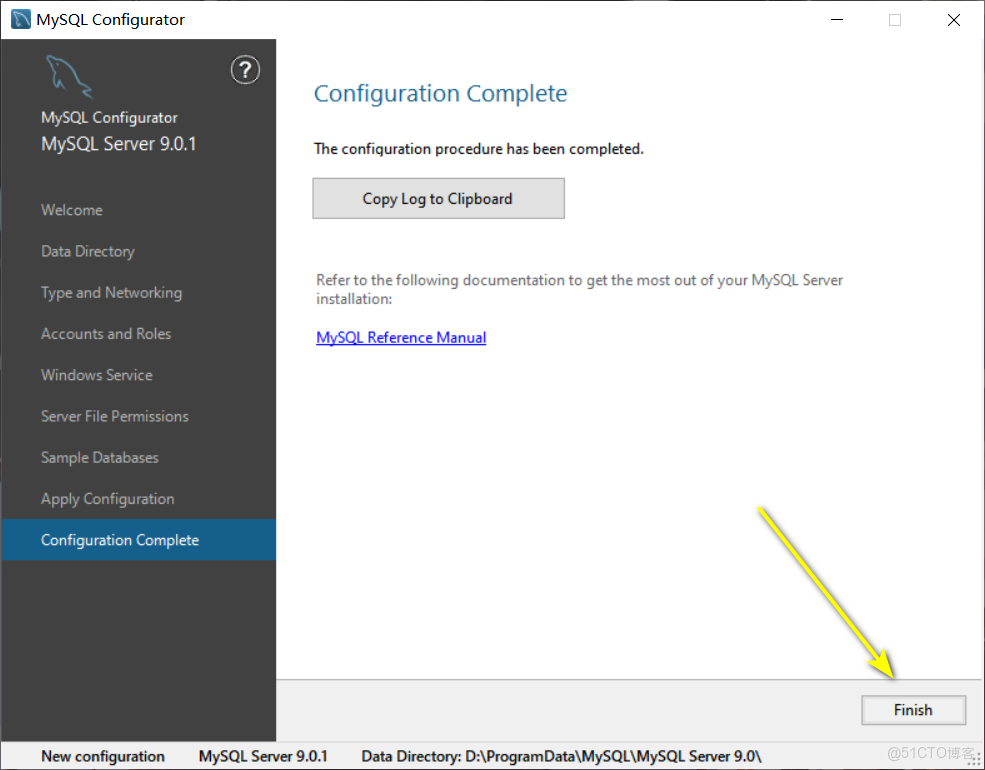Select the Data Directory step
This screenshot has height=770, width=985.
pyautogui.click(x=88, y=251)
